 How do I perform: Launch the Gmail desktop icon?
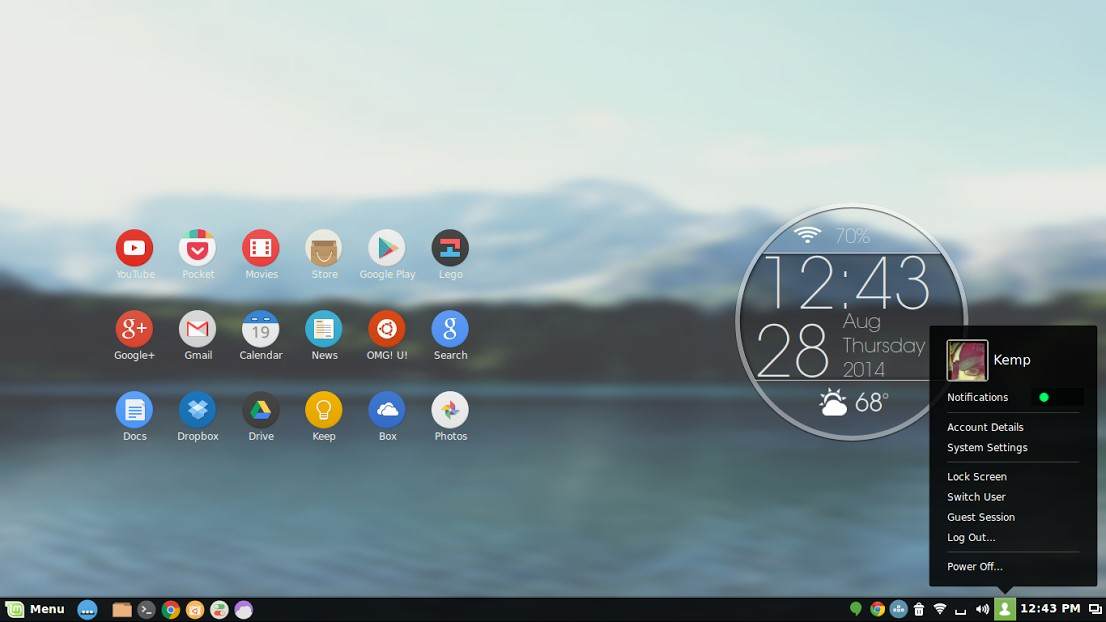click(197, 329)
